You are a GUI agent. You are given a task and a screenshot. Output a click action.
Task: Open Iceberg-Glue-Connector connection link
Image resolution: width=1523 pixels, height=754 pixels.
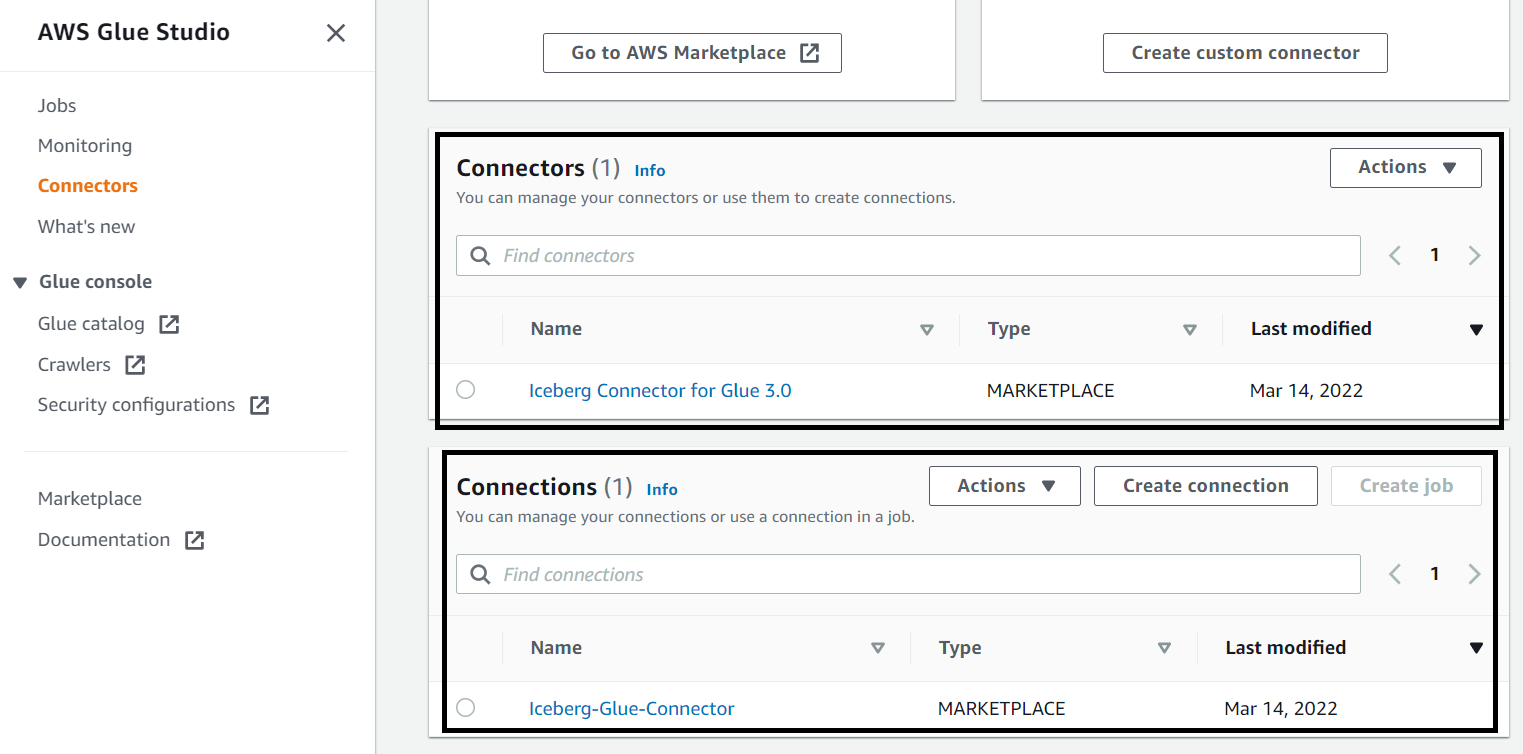tap(632, 709)
